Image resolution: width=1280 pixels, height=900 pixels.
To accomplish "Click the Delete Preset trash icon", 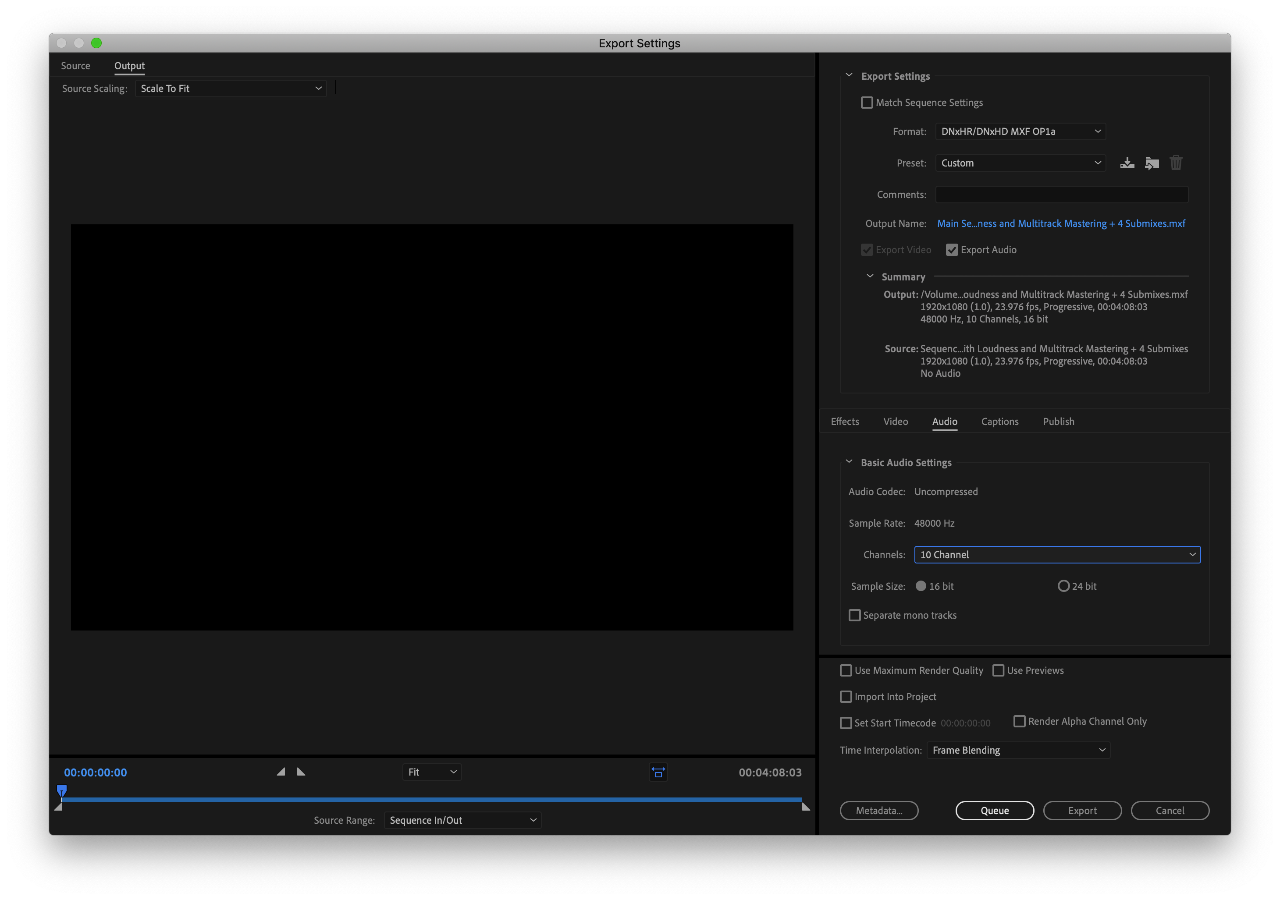I will (1176, 163).
